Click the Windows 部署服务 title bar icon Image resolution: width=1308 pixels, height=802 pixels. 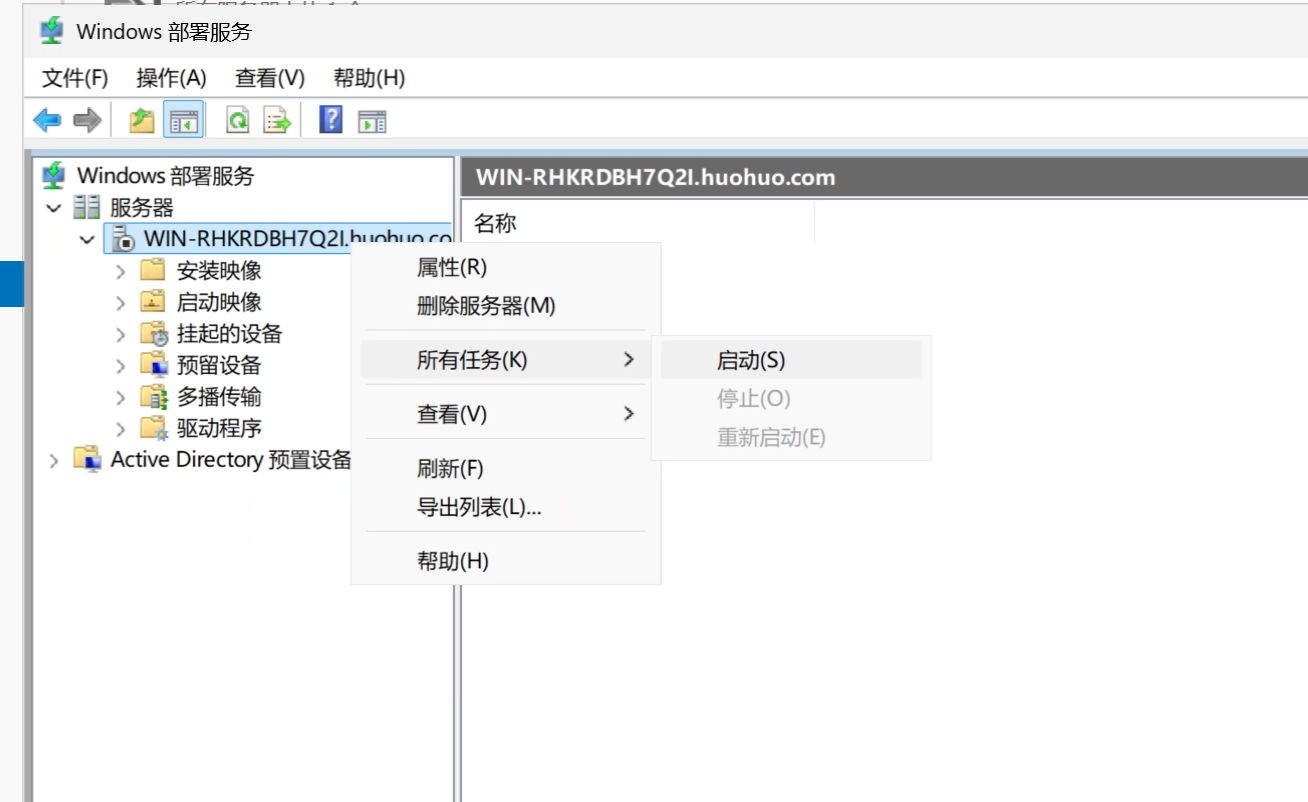click(x=52, y=31)
